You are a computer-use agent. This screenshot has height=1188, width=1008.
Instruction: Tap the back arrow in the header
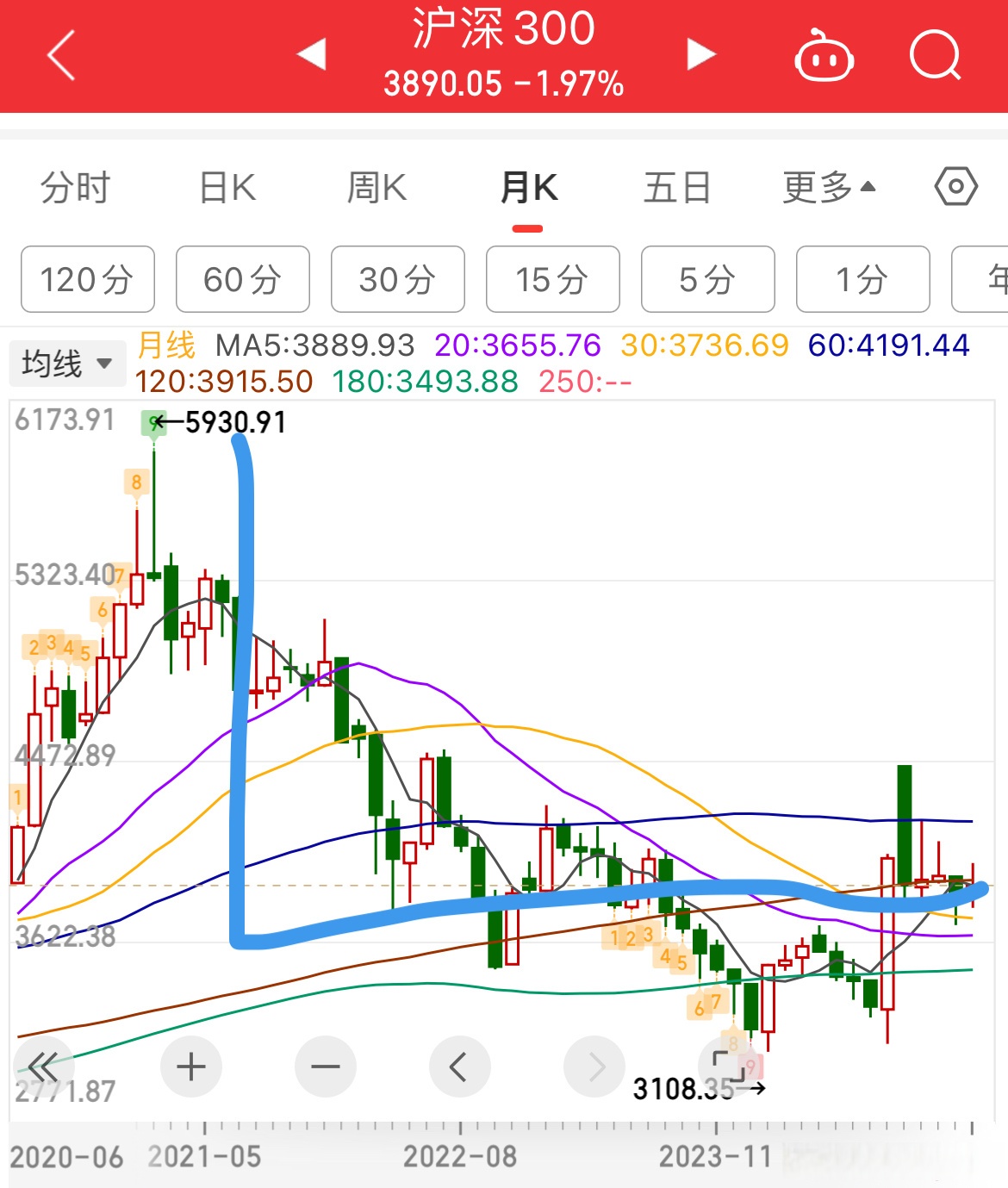click(x=62, y=55)
